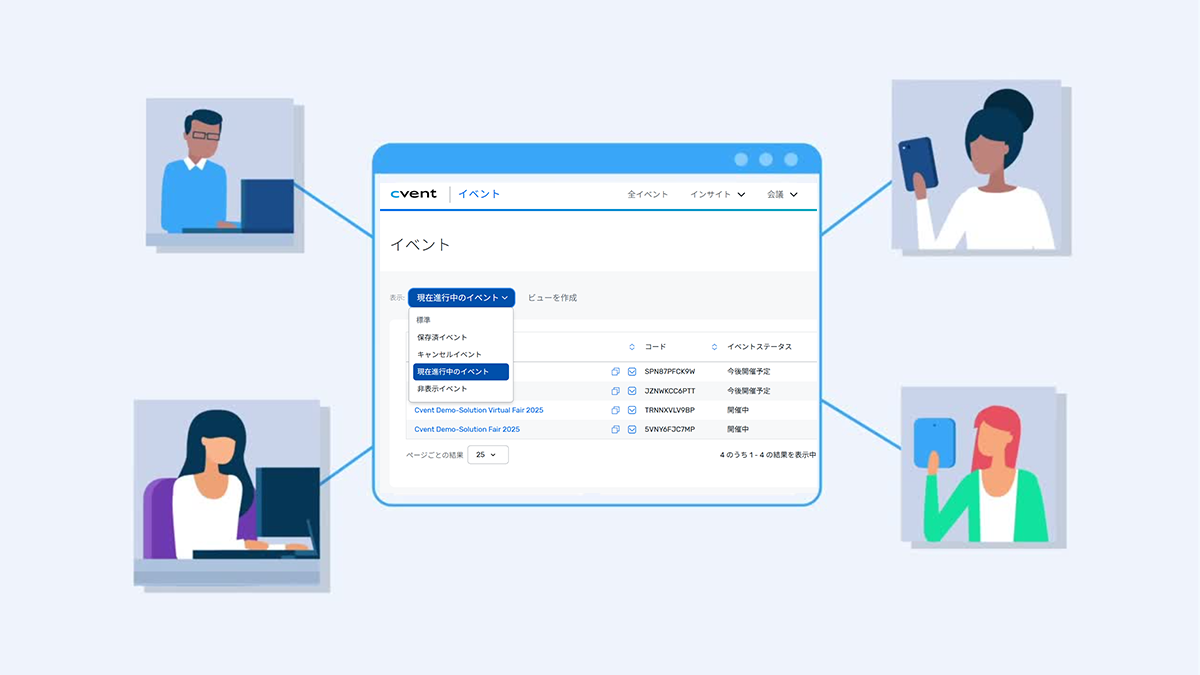Image resolution: width=1200 pixels, height=675 pixels.
Task: Open the results-per-page dropdown showing 25
Action: pyautogui.click(x=488, y=454)
